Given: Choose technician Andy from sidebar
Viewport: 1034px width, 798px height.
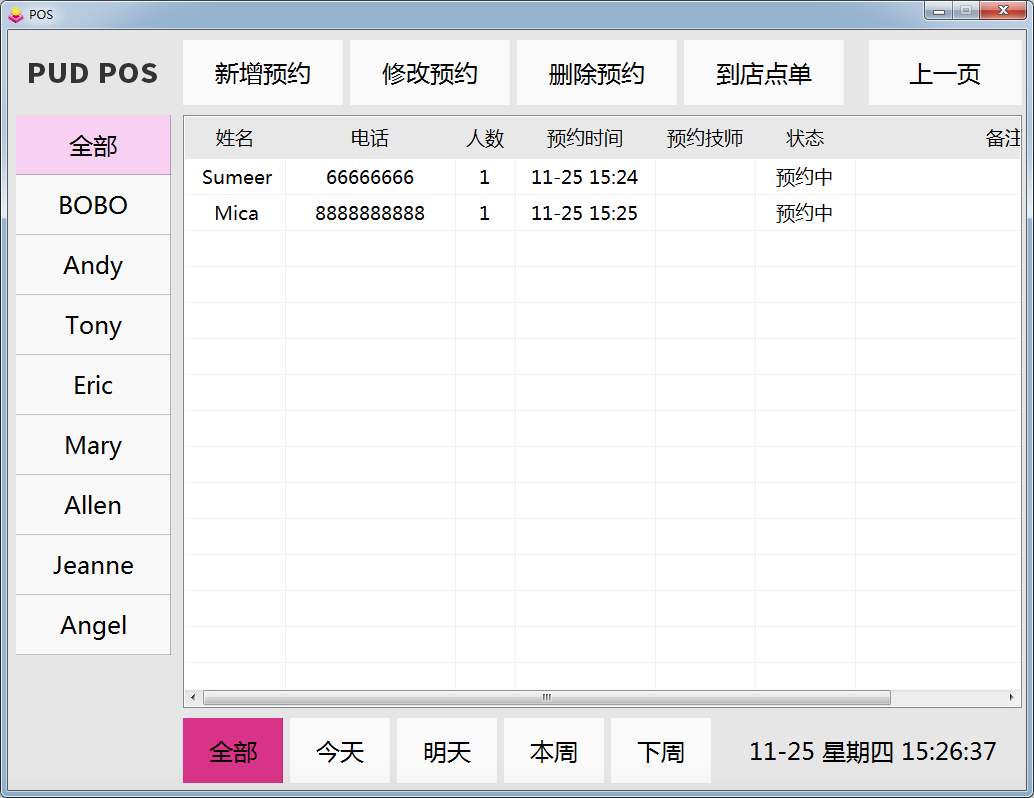Looking at the screenshot, I should coord(93,265).
